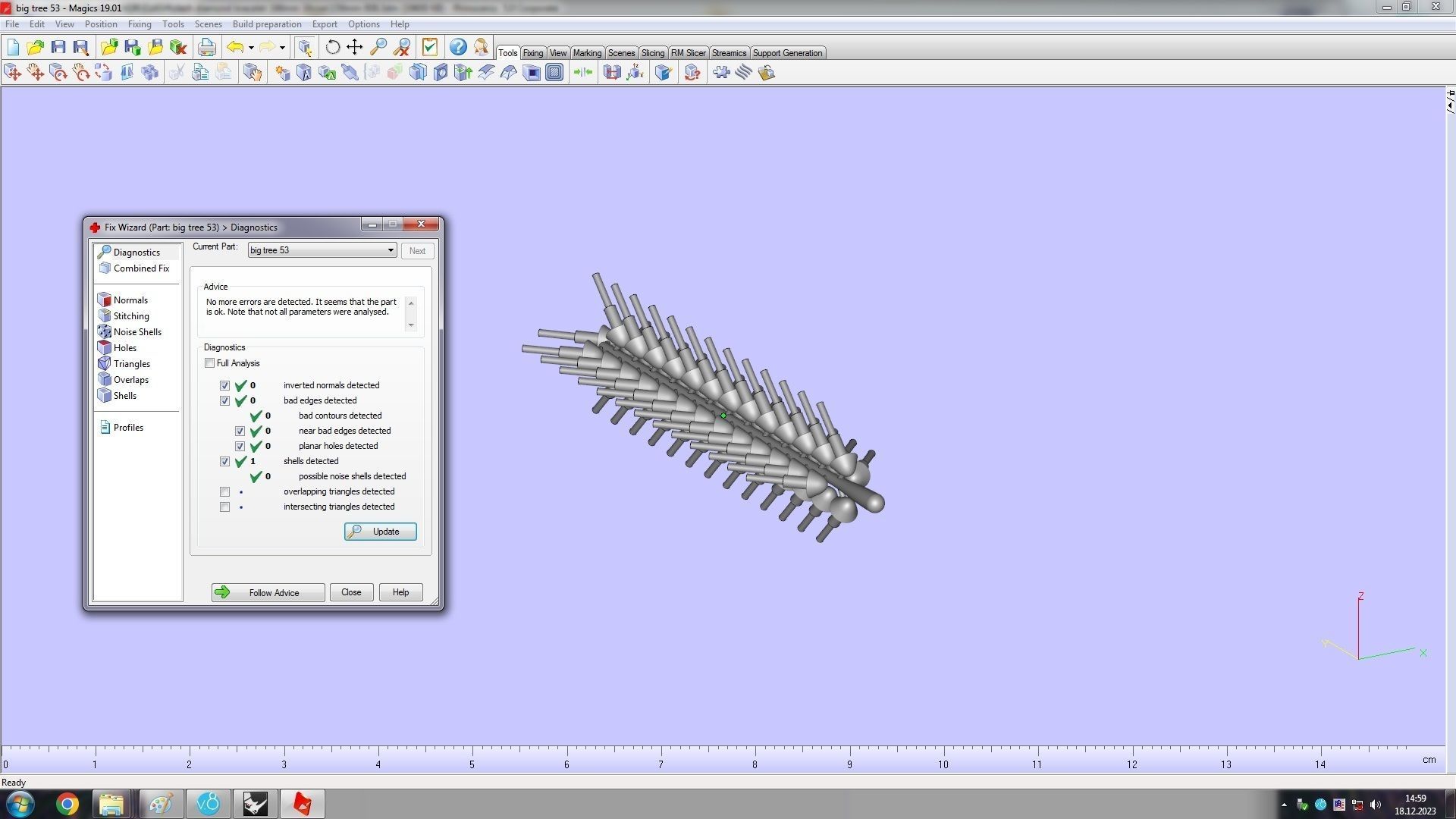Image resolution: width=1456 pixels, height=819 pixels.
Task: Click the Zoom magnifier tool
Action: coord(378,47)
